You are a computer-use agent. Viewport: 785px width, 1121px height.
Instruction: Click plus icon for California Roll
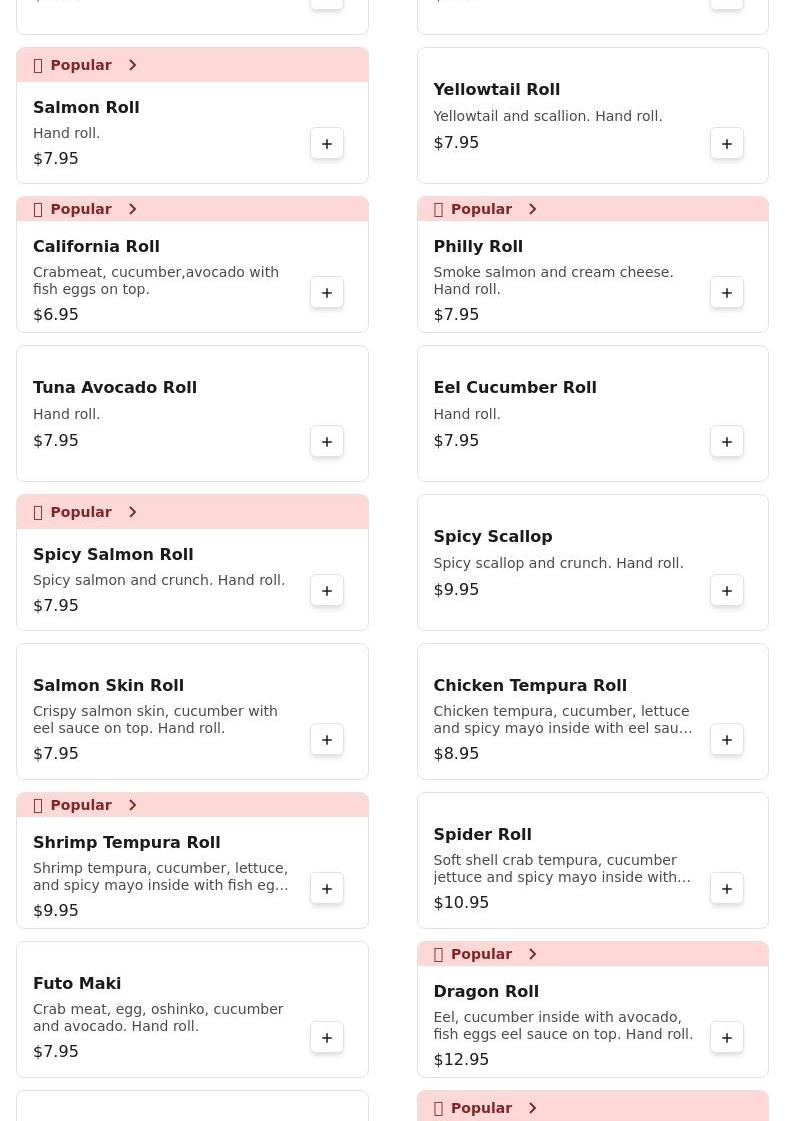pos(327,293)
